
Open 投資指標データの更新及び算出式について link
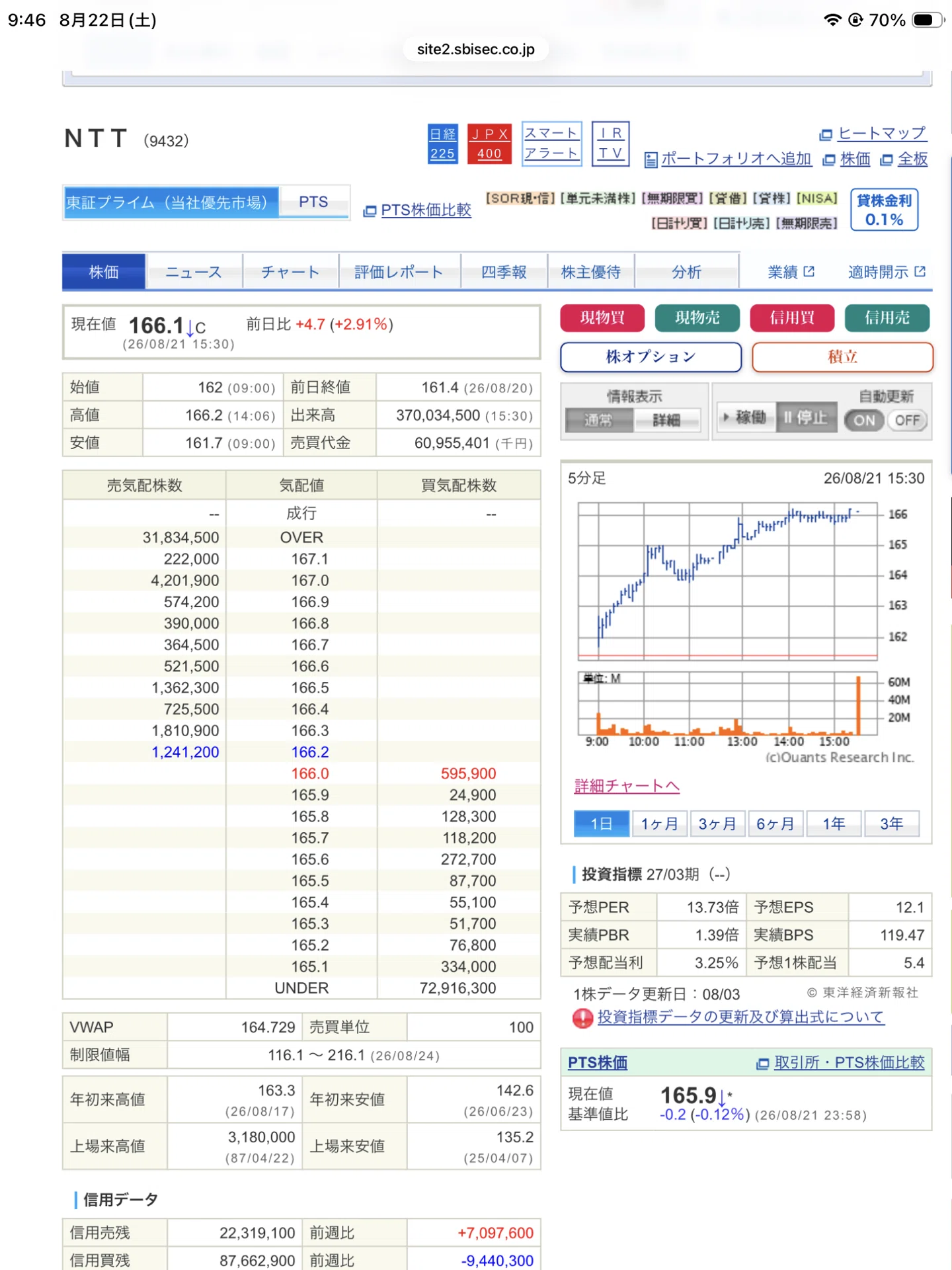[740, 1017]
